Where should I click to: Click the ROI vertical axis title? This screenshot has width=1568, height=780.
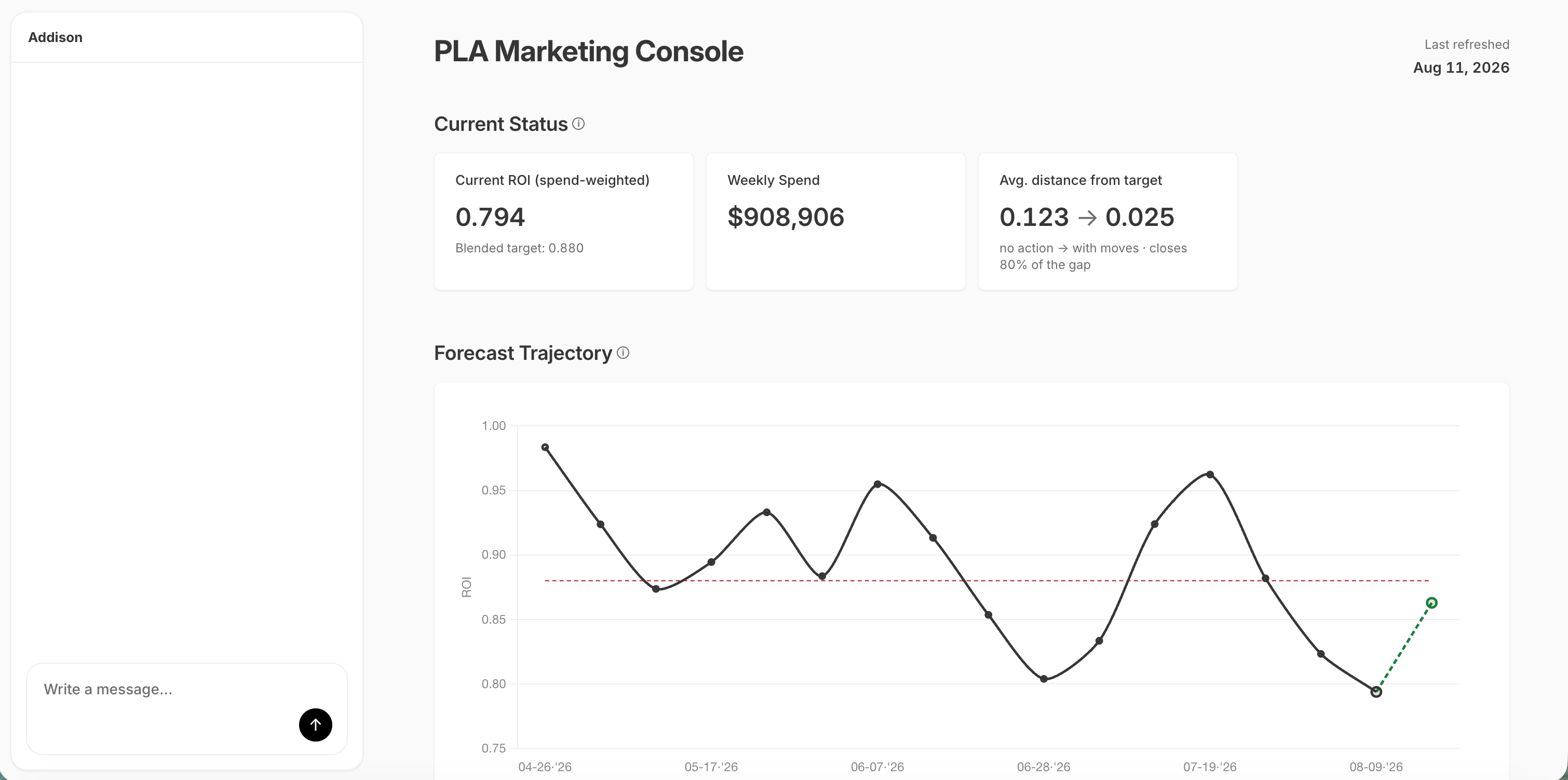(x=467, y=587)
